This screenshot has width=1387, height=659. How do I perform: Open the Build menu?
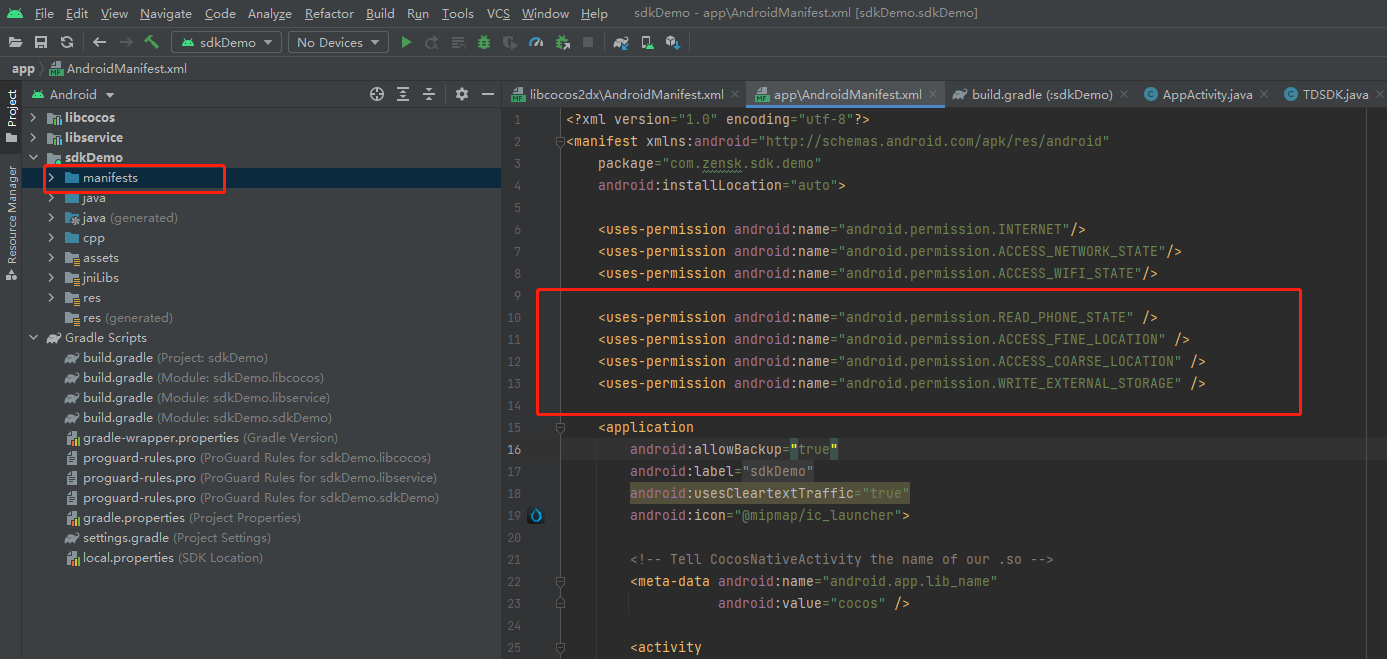coord(380,13)
